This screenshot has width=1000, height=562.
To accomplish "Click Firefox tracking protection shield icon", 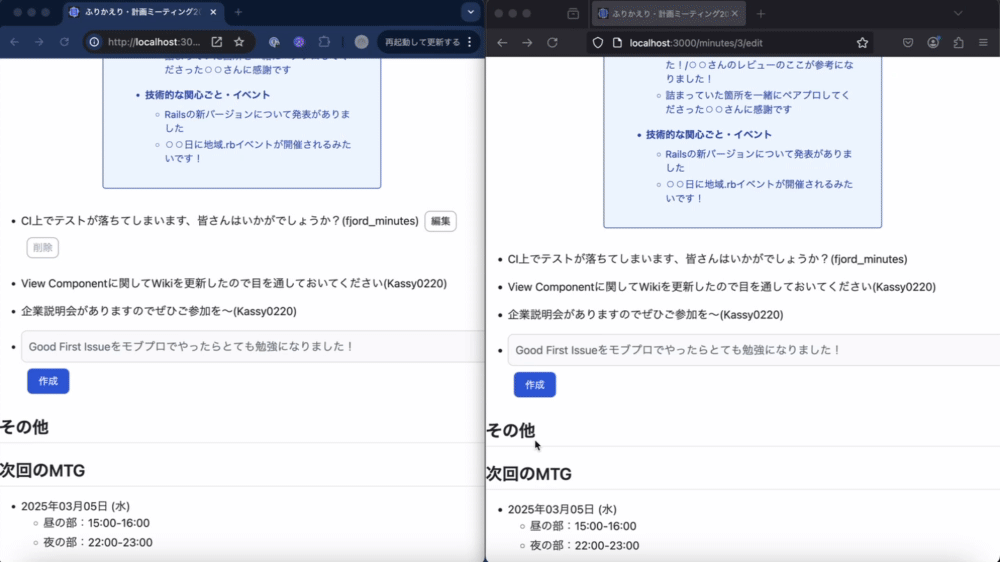I will point(598,43).
